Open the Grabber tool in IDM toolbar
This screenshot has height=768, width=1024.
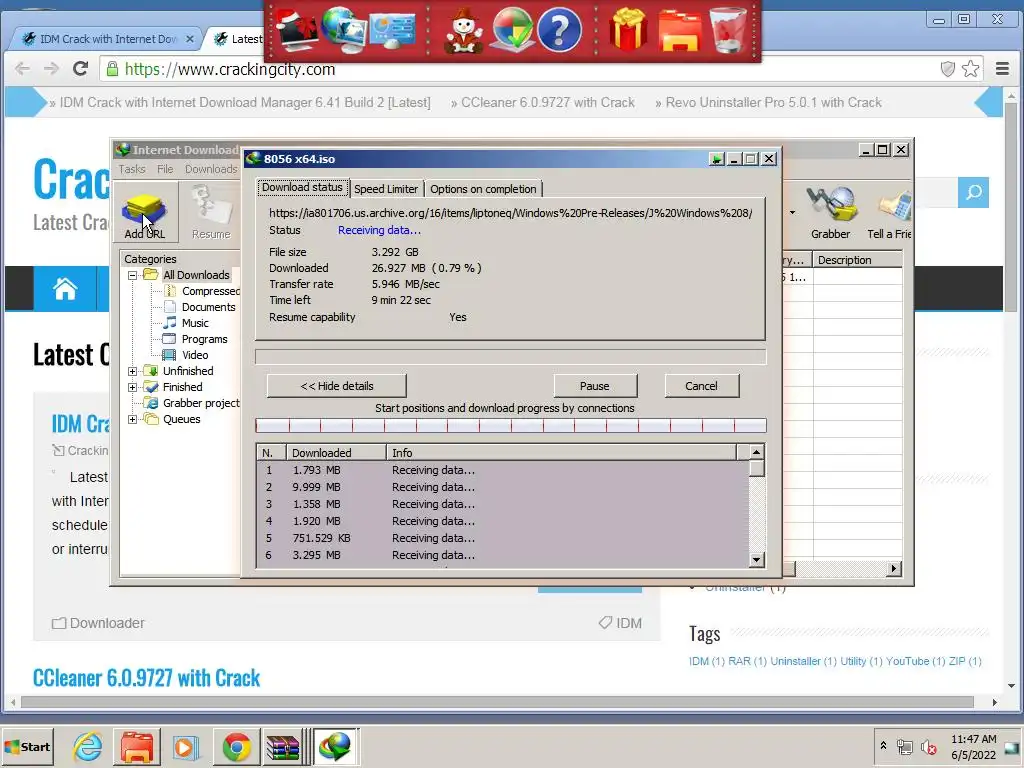pyautogui.click(x=830, y=212)
